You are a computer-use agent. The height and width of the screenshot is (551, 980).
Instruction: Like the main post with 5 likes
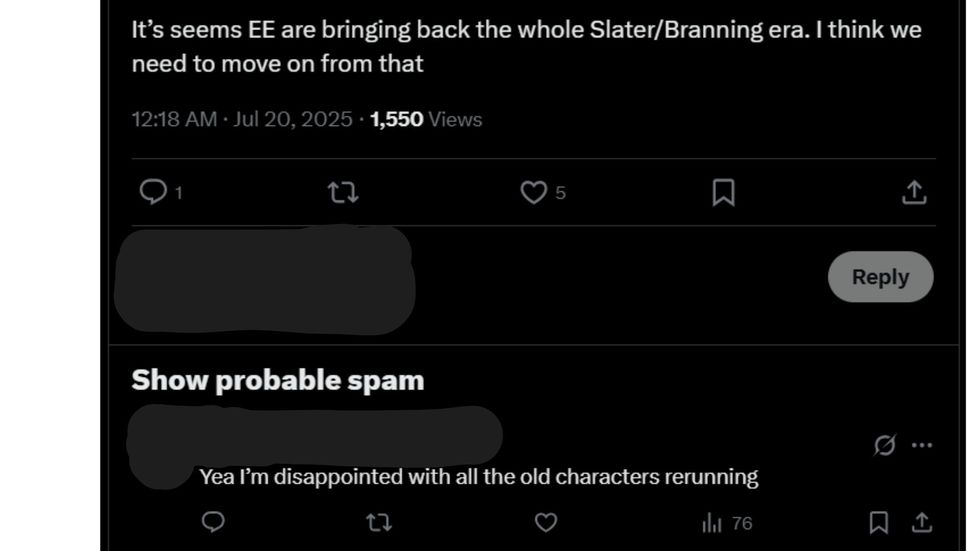click(534, 192)
